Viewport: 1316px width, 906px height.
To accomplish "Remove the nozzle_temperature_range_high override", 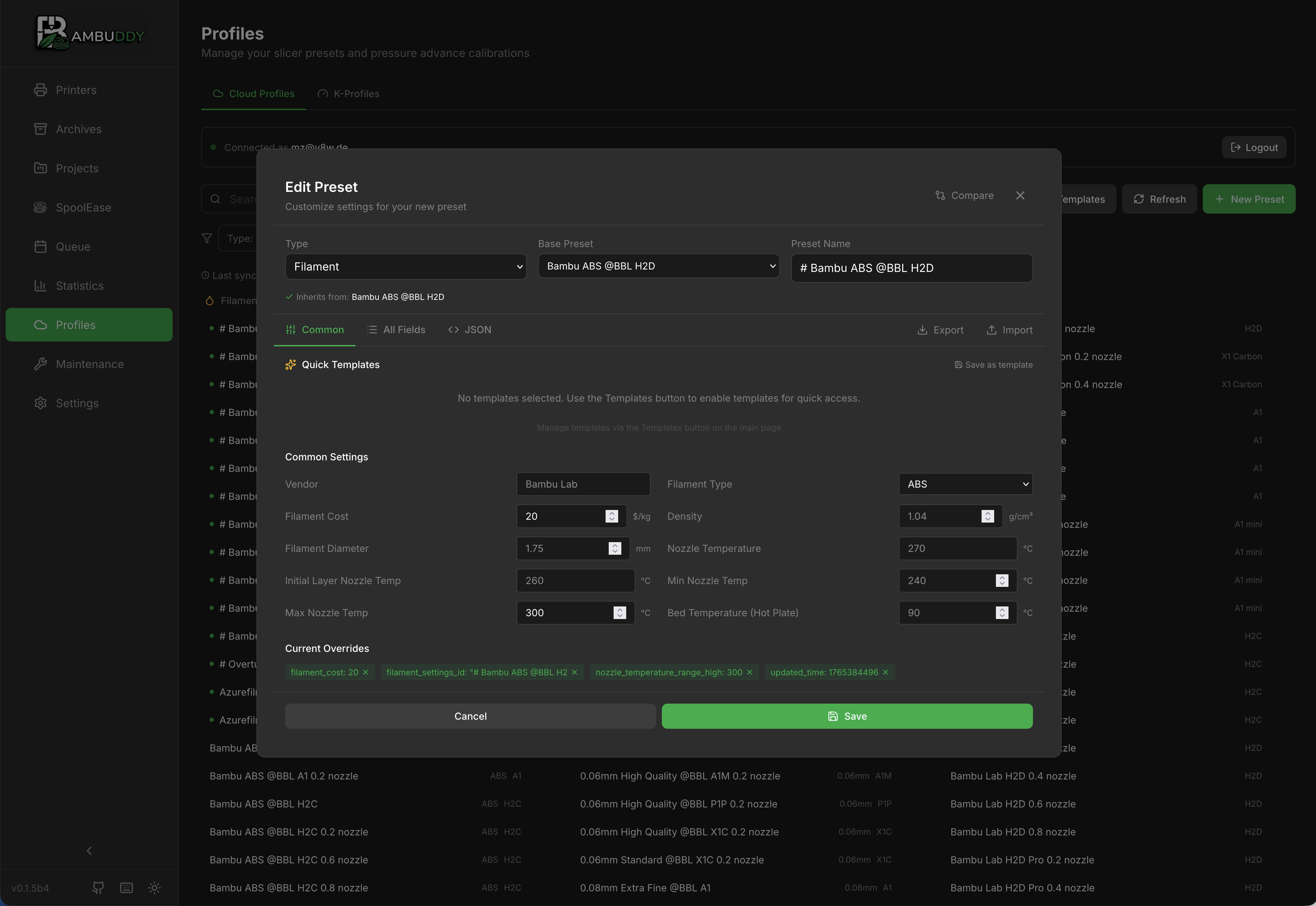I will pos(750,672).
